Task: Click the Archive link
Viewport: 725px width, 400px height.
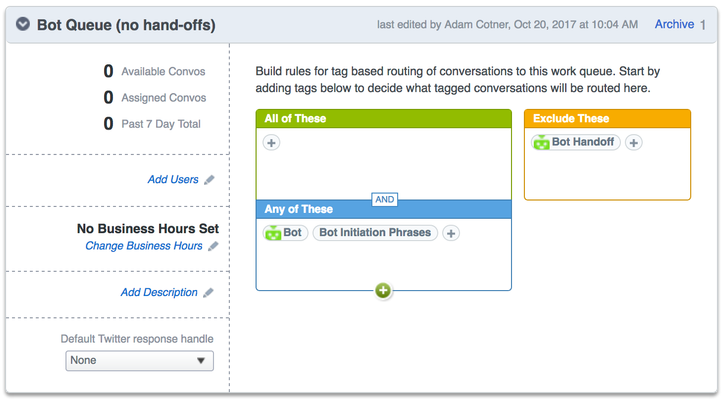Action: pyautogui.click(x=674, y=24)
